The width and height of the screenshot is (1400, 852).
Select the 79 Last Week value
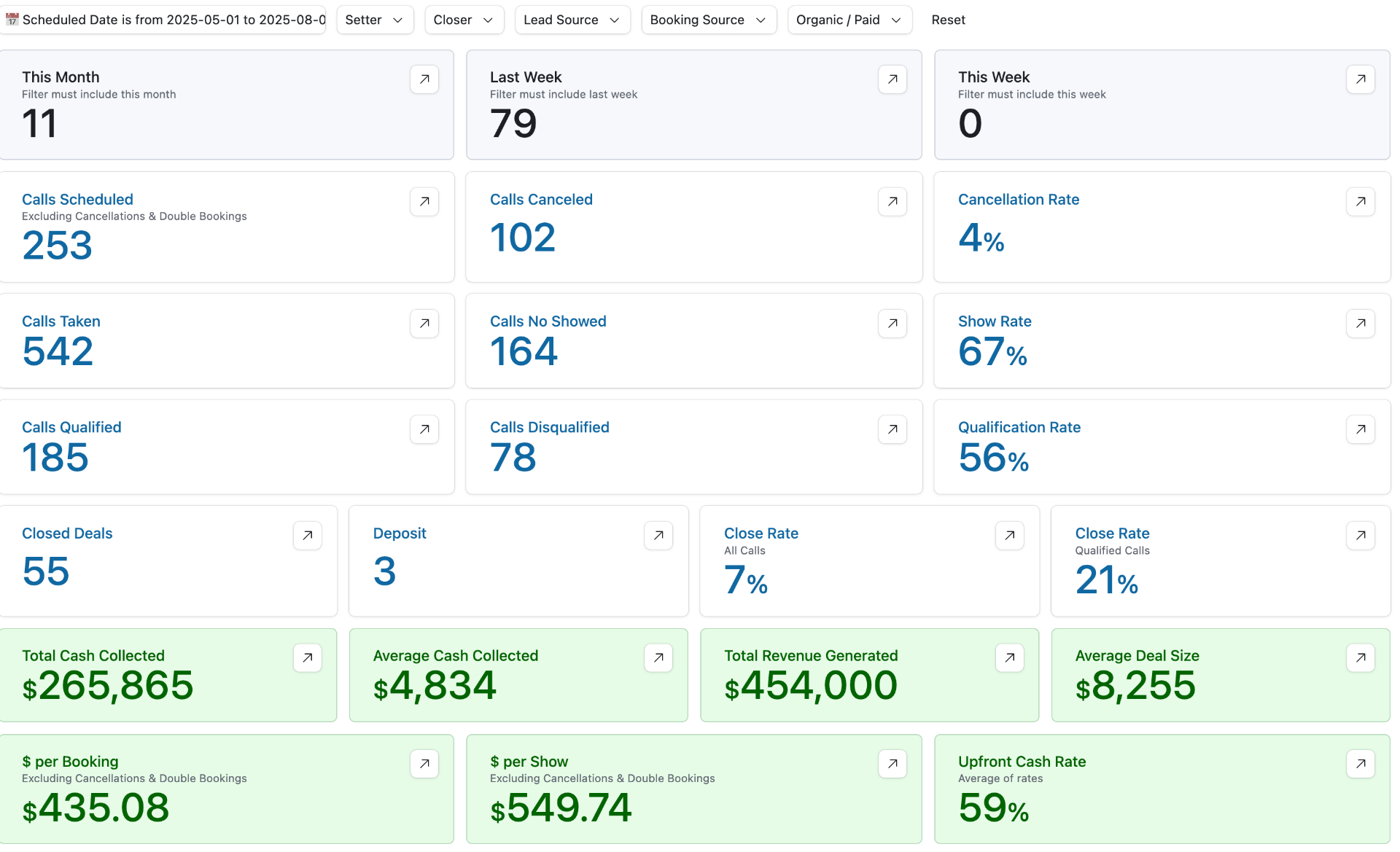(x=513, y=123)
